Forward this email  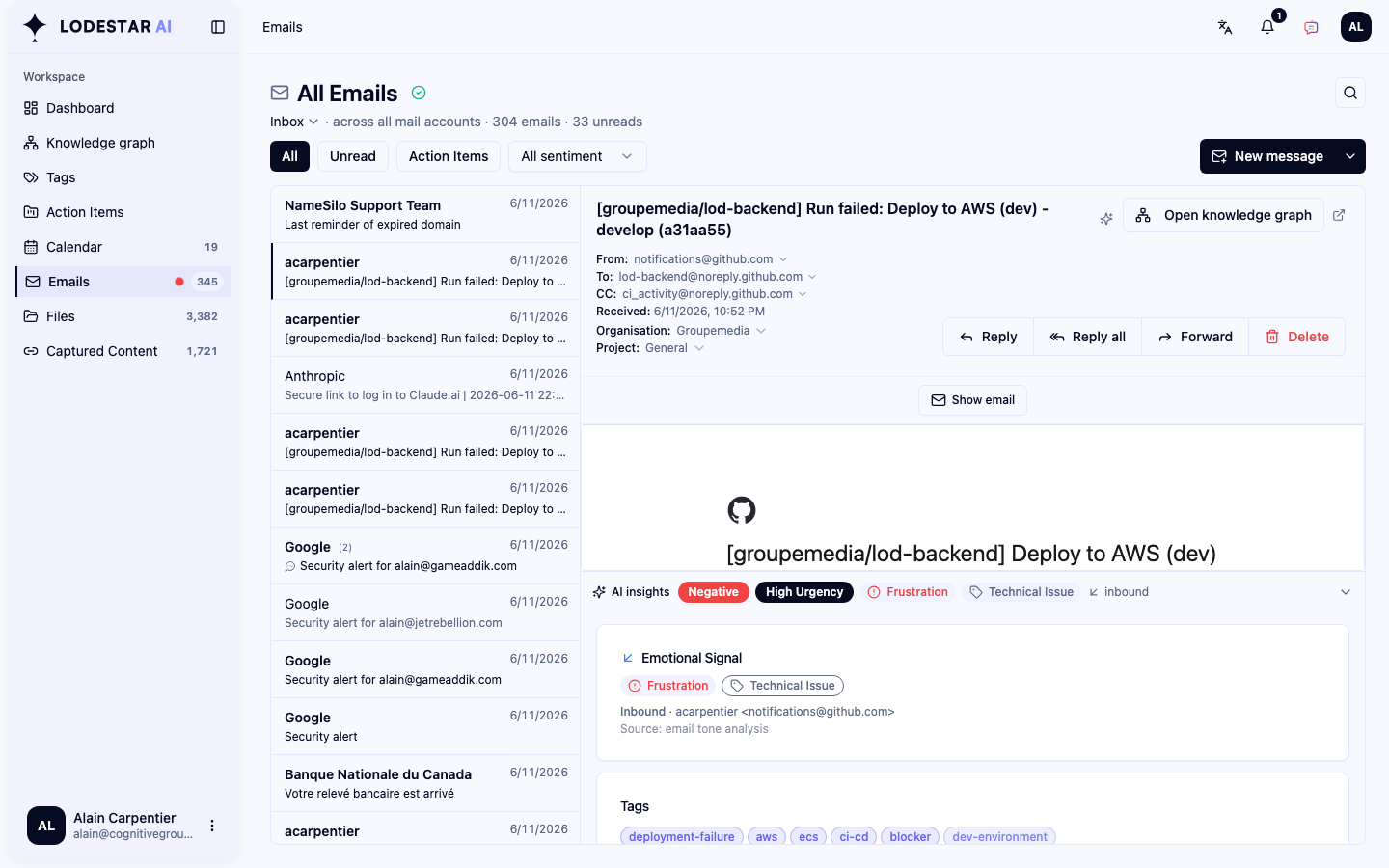pos(1195,337)
